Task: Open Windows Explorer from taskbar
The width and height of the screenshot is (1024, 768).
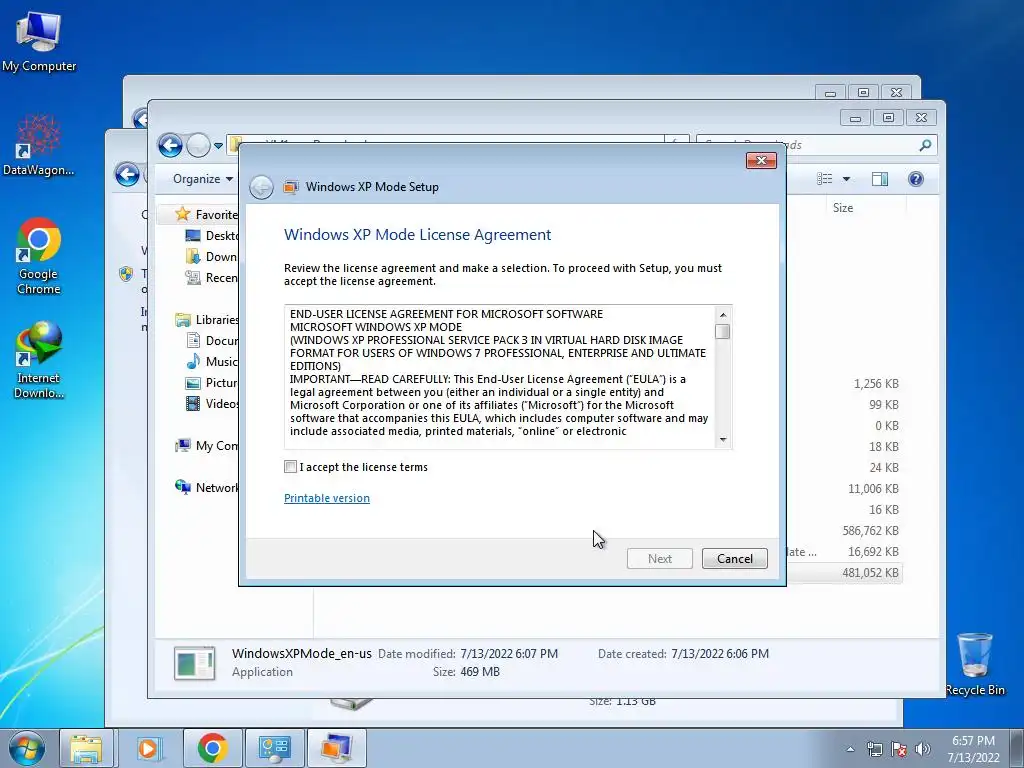Action: [86, 748]
